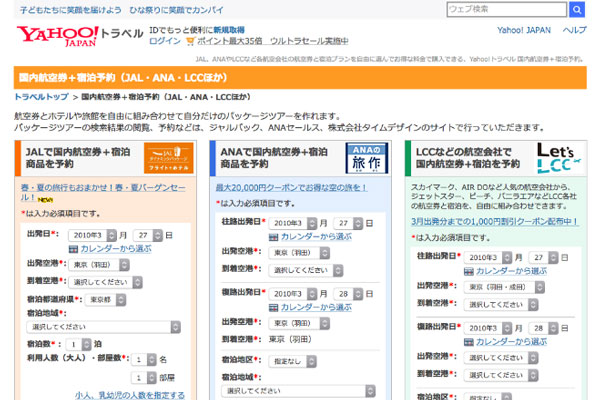Click the 新規取得 link
Viewport: 600px width, 400px height.
pos(229,30)
